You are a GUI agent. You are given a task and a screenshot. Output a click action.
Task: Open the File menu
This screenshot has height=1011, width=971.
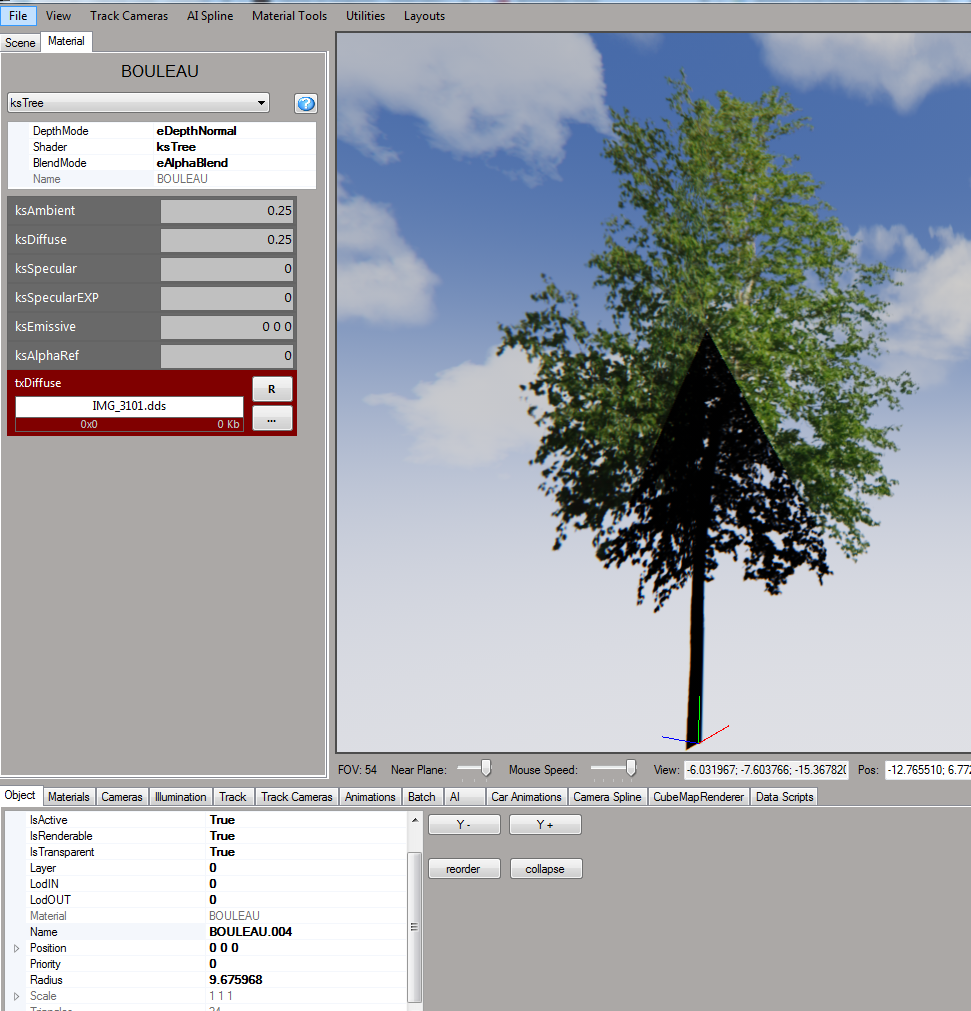click(19, 16)
